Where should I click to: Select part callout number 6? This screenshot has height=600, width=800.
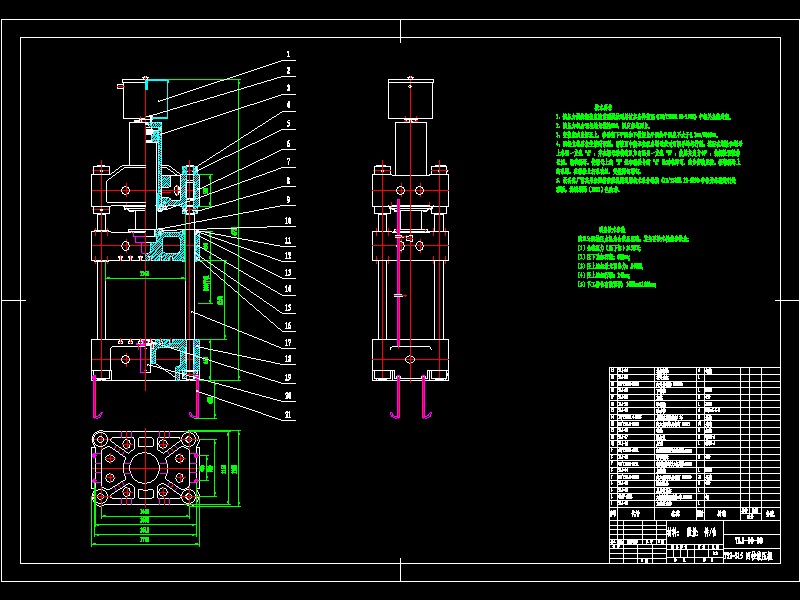tap(288, 144)
